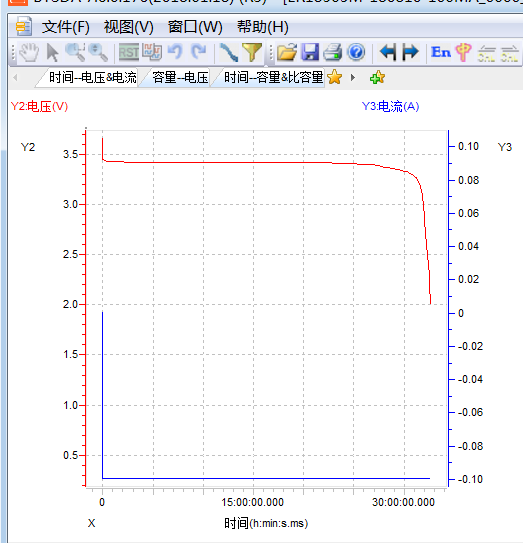Image resolution: width=523 pixels, height=543 pixels.
Task: Go to previous with the left arrow
Action: click(388, 53)
